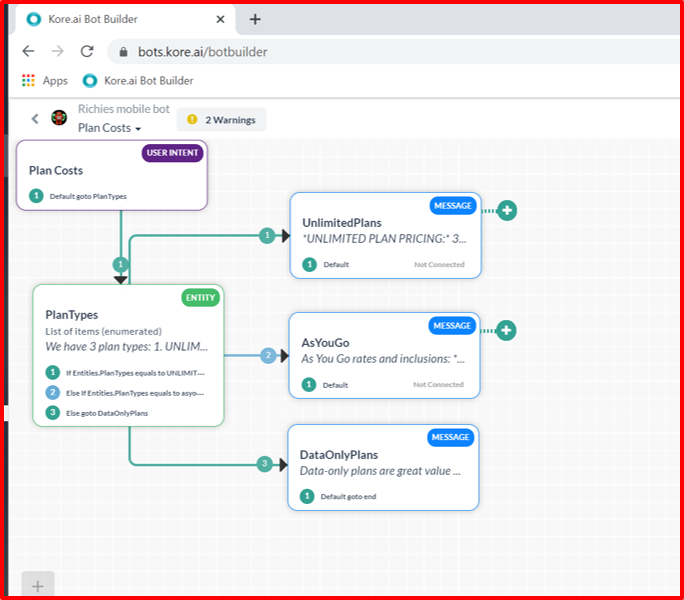Viewport: 684px width, 600px height.
Task: Click the browser forward arrow
Action: pos(58,51)
